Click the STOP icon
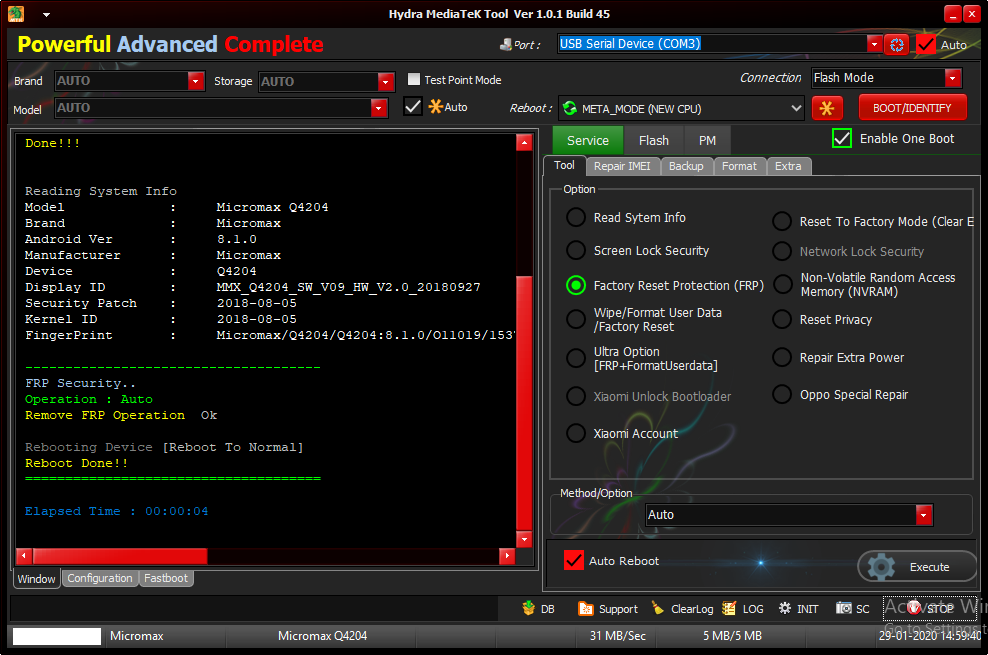This screenshot has width=988, height=655. click(914, 608)
